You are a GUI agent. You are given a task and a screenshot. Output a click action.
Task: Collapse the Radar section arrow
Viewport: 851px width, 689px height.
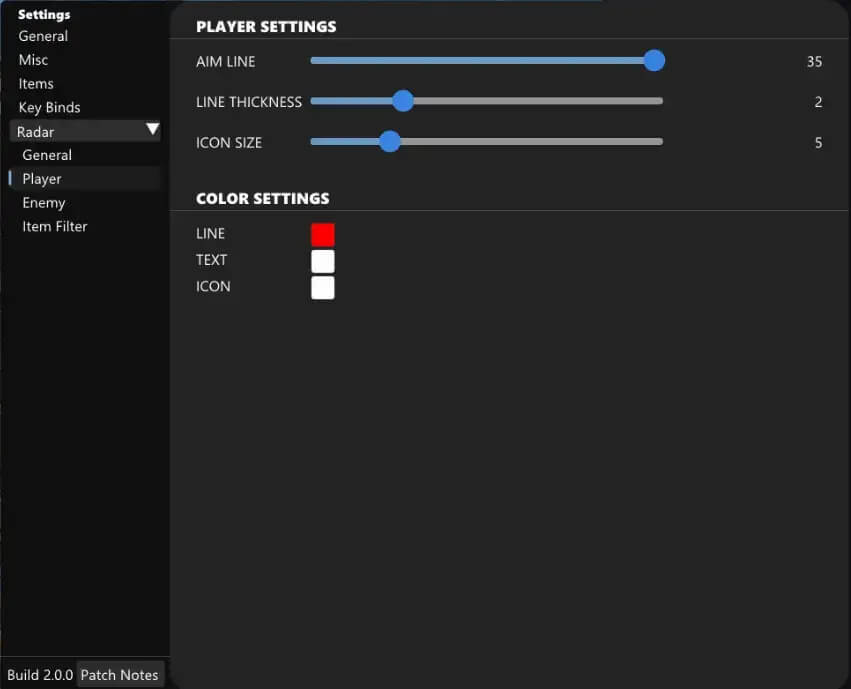click(152, 130)
